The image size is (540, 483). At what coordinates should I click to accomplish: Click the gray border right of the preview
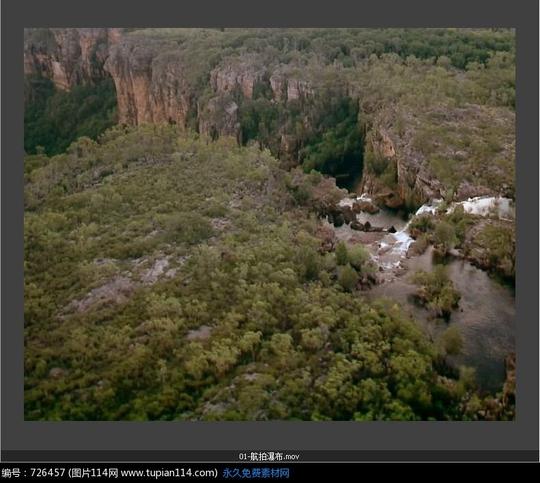tap(527, 224)
